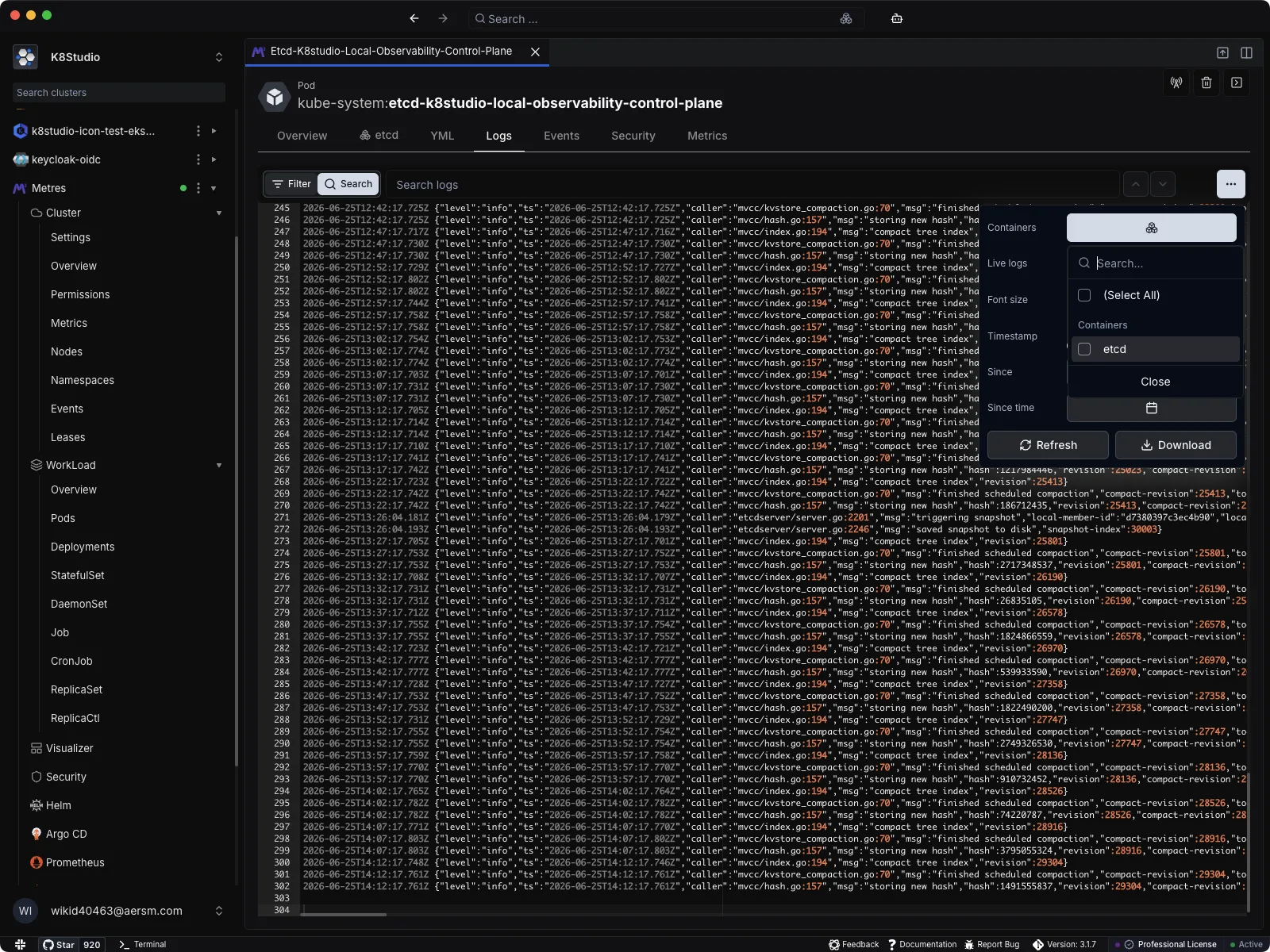
Task: Click the clusters icon in the search bar
Action: (846, 18)
